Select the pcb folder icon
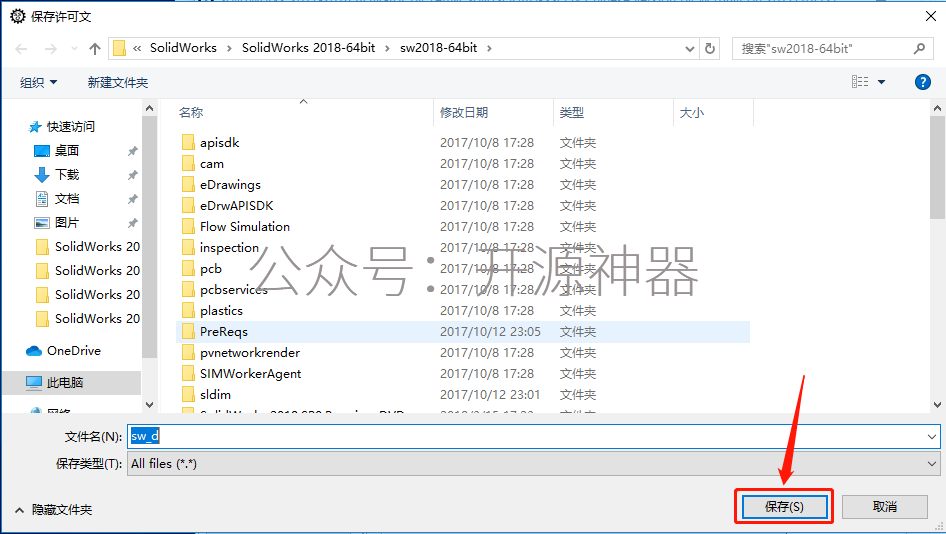The height and width of the screenshot is (534, 946). click(x=188, y=269)
